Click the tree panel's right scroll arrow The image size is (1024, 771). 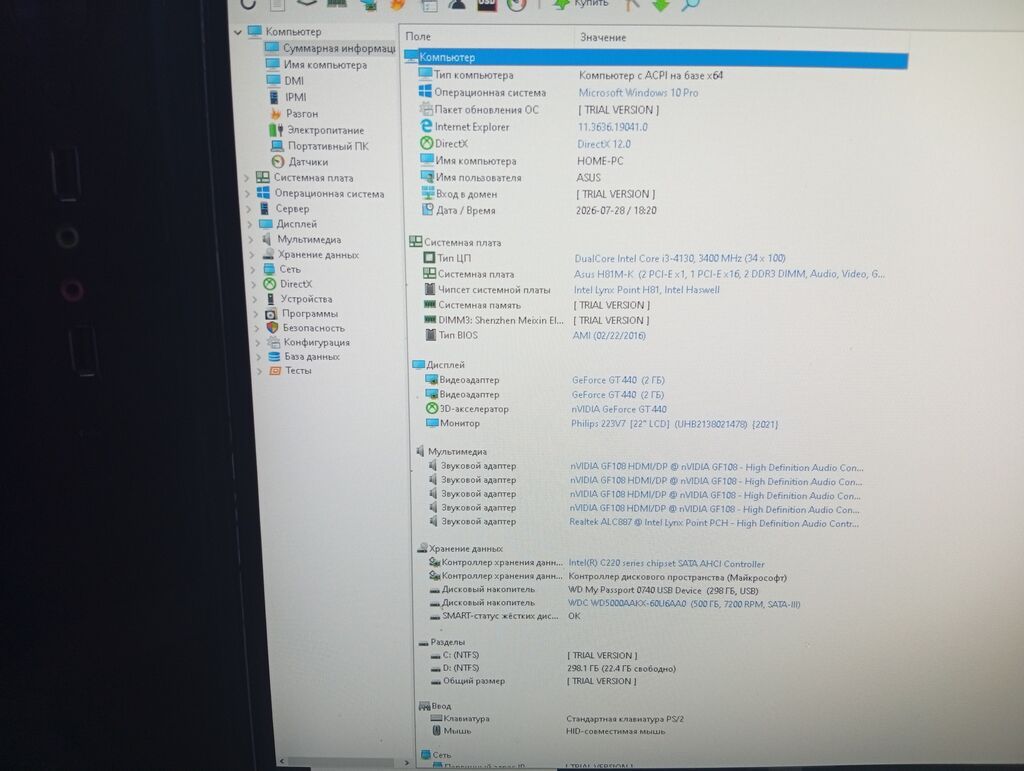tap(406, 762)
